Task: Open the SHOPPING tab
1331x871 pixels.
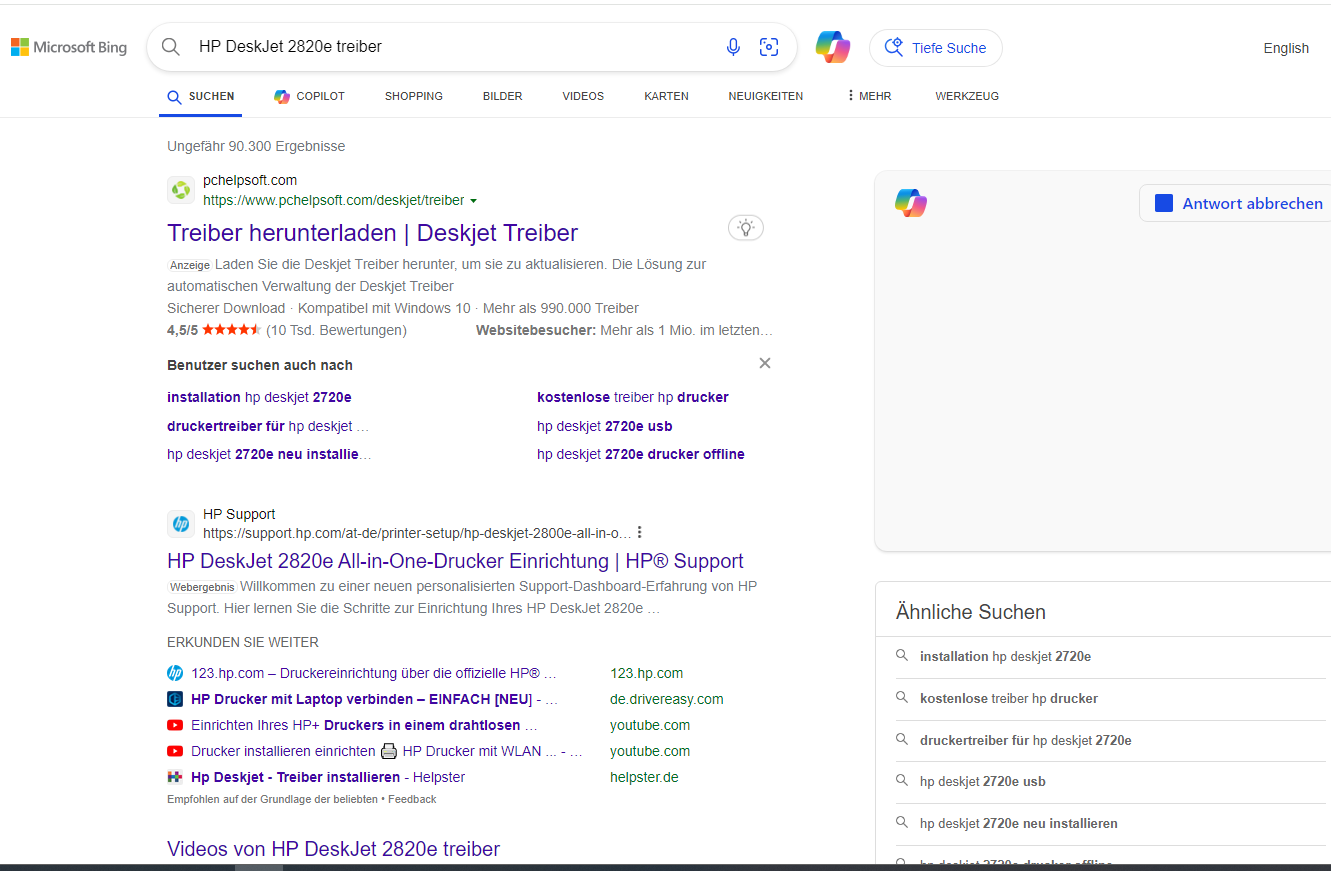Action: tap(414, 97)
